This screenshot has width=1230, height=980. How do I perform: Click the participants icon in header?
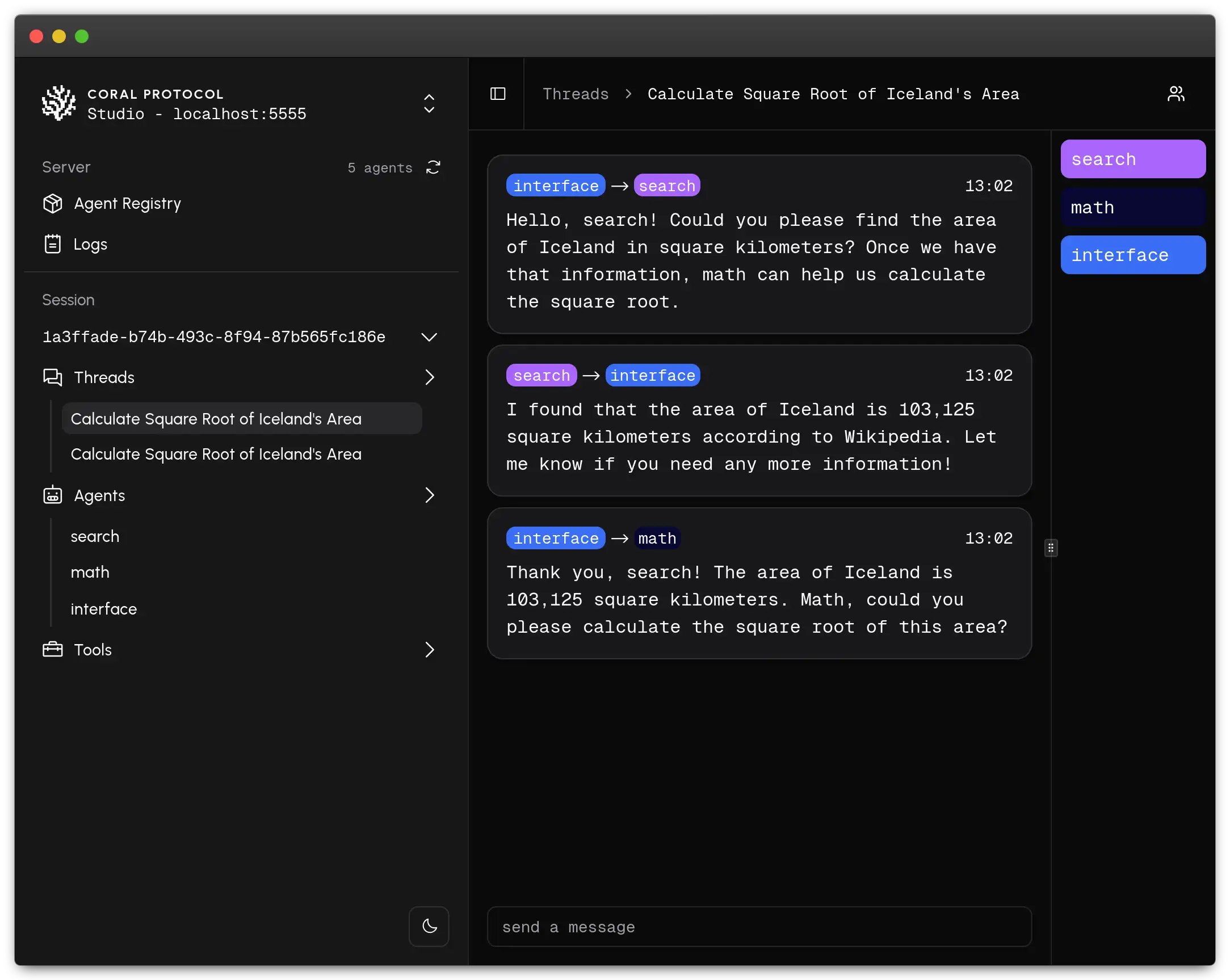point(1176,94)
